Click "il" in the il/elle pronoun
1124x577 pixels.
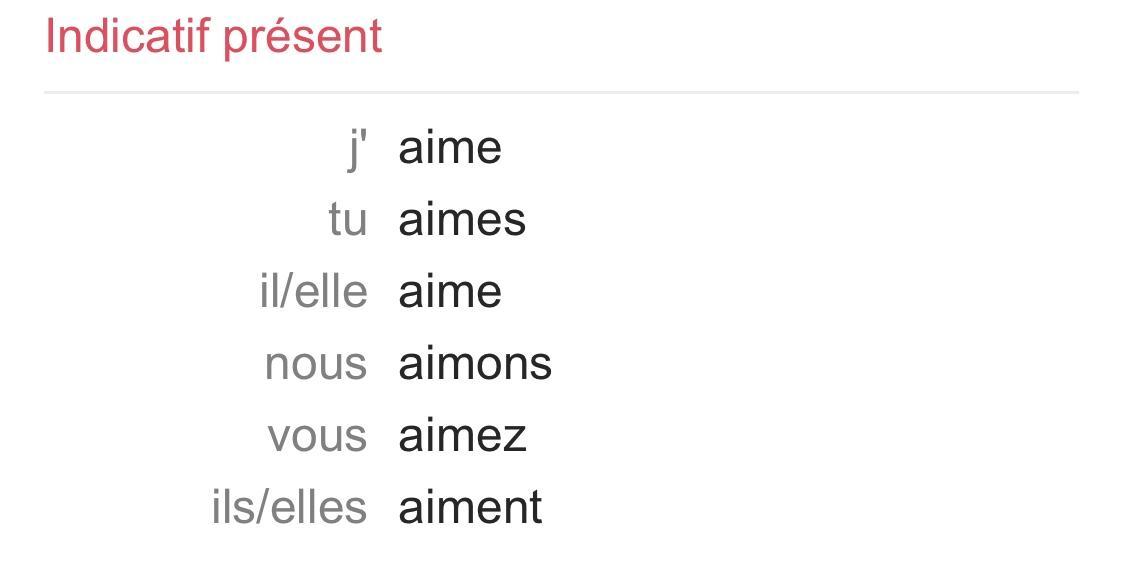pyautogui.click(x=269, y=292)
